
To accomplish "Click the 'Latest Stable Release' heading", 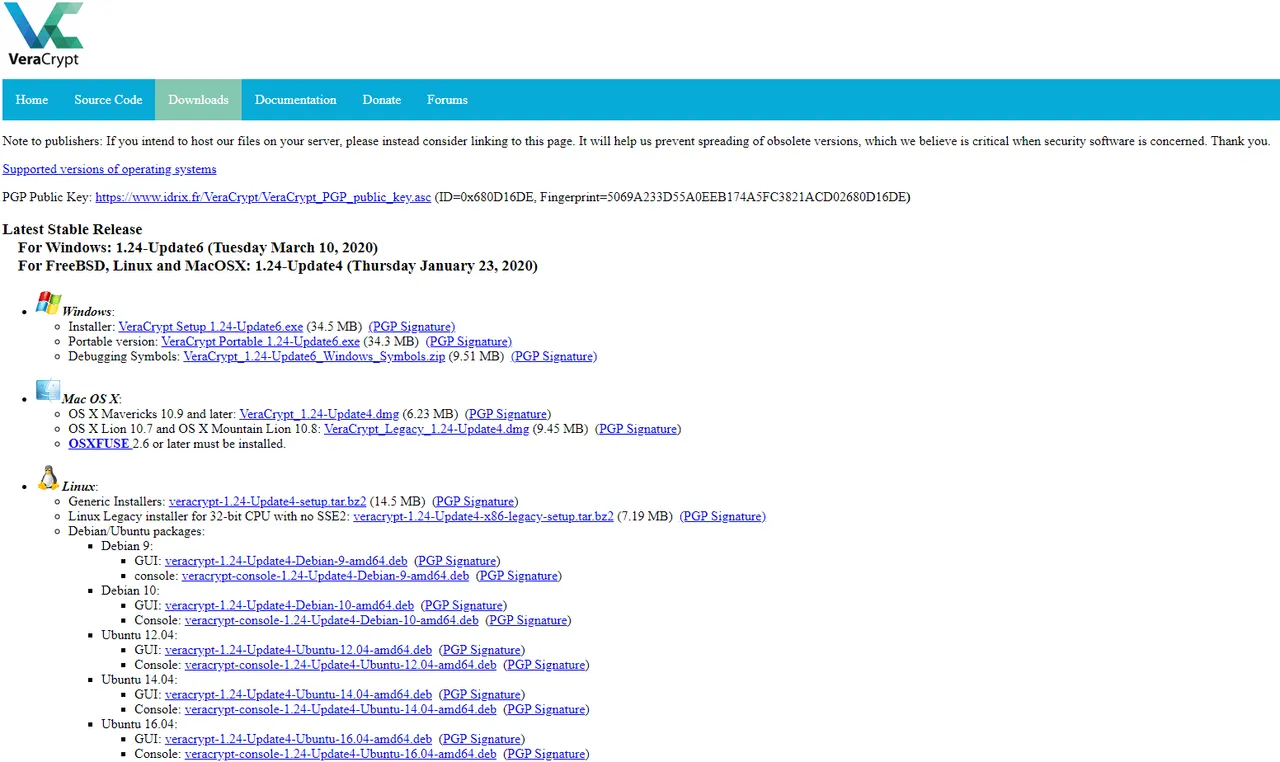I will point(73,229).
